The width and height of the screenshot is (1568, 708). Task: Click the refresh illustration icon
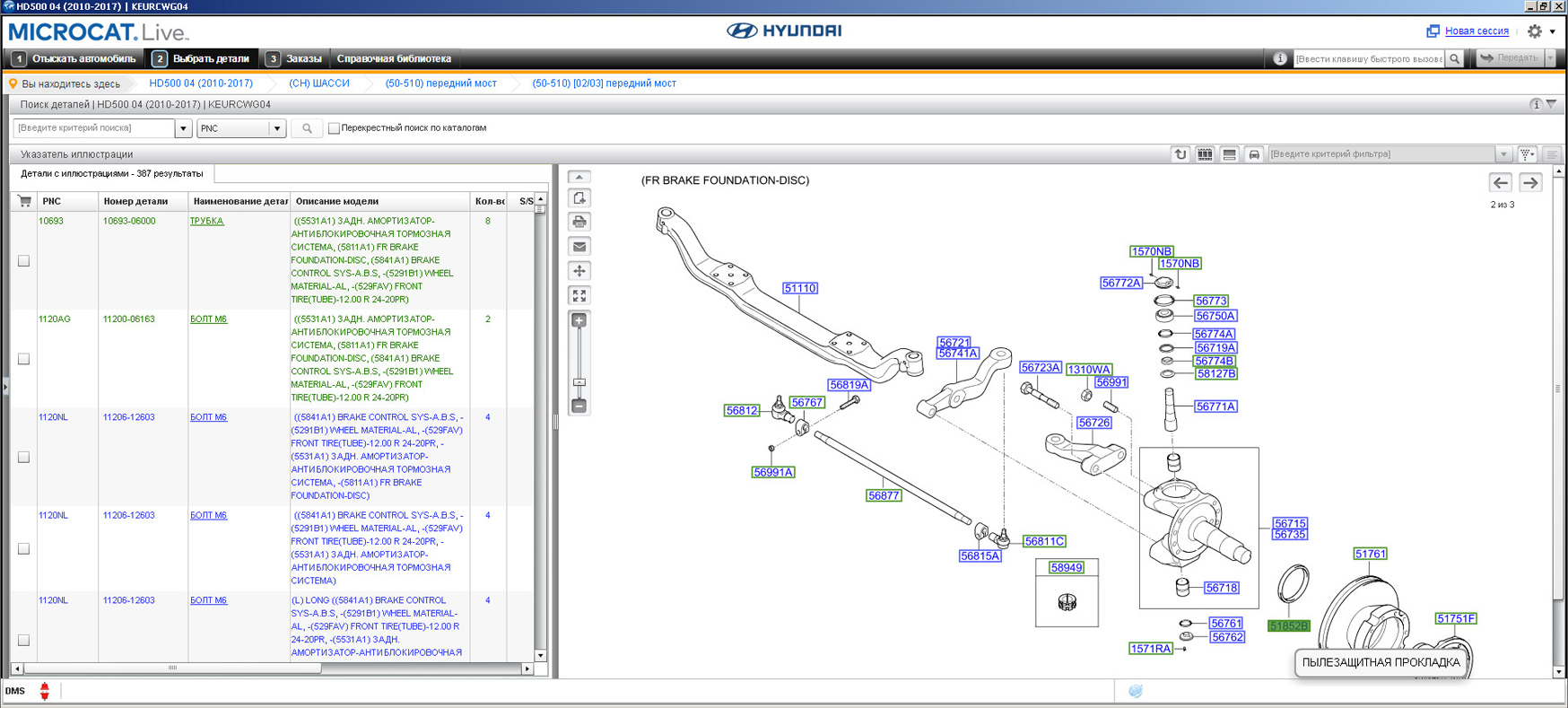[x=1180, y=154]
